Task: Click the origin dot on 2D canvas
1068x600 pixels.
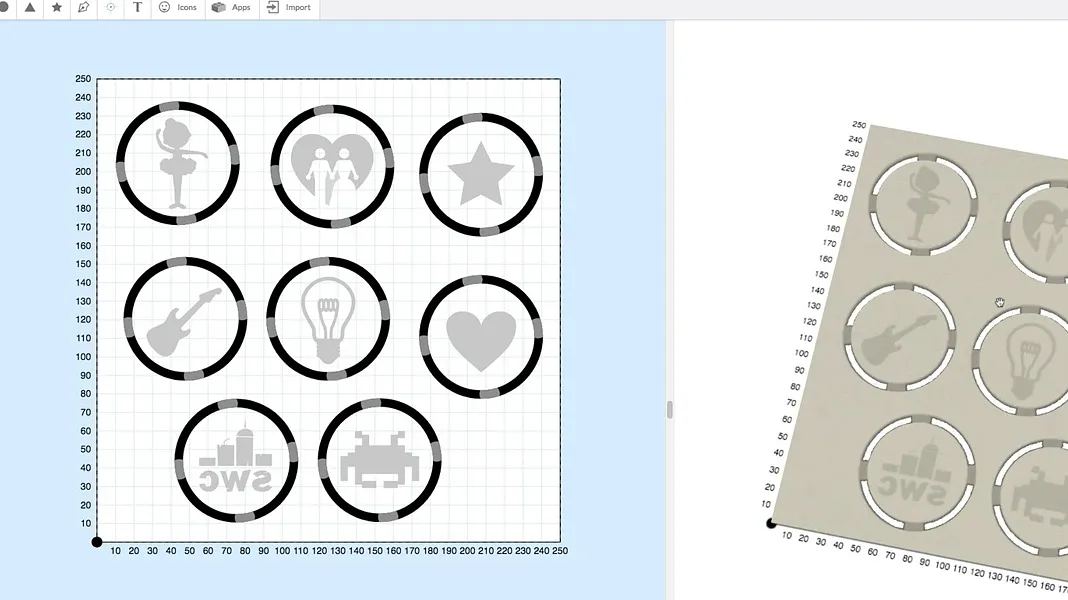Action: pyautogui.click(x=97, y=542)
